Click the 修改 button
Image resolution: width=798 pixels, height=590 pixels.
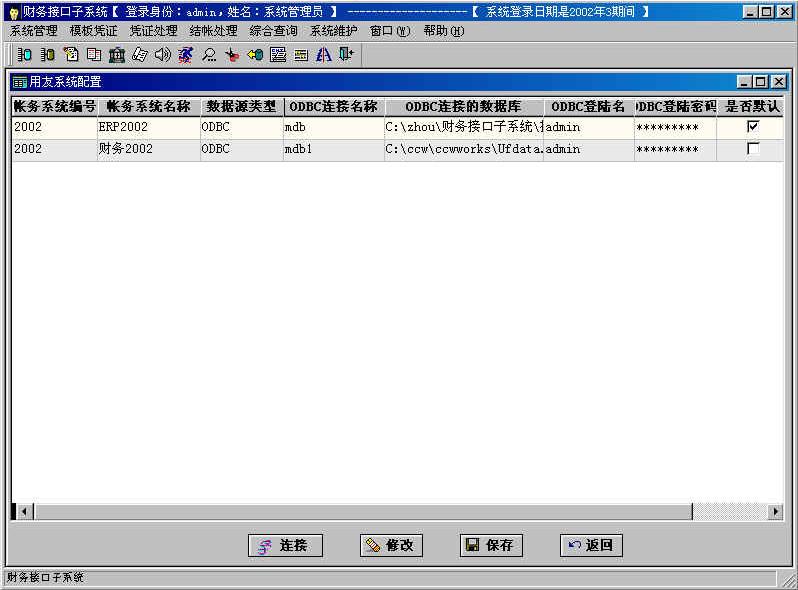(391, 545)
